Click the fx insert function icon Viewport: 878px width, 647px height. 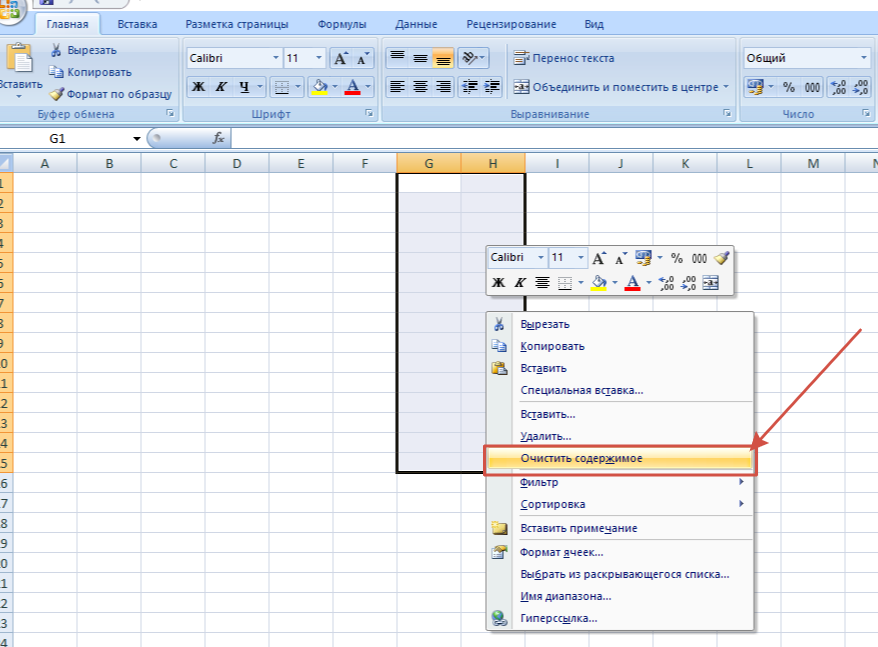coord(219,138)
